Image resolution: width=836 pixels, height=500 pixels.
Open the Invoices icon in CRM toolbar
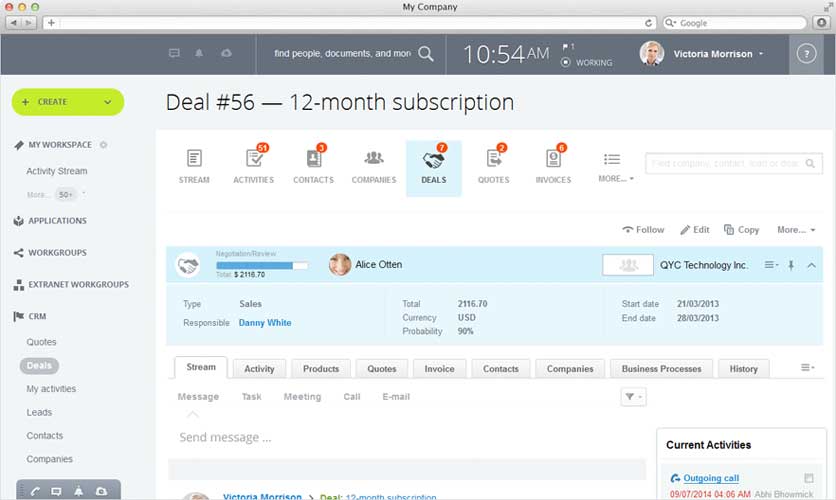553,160
